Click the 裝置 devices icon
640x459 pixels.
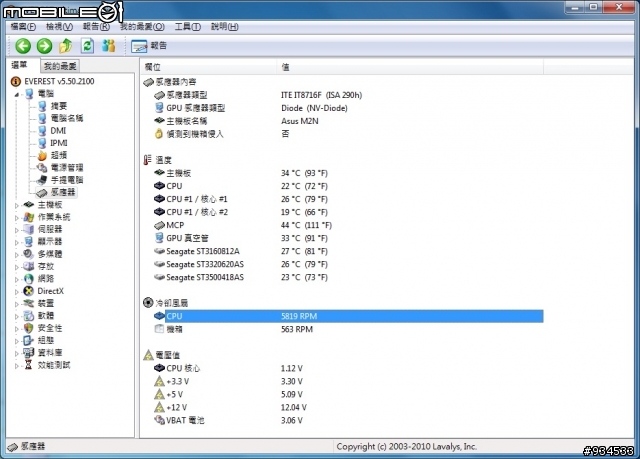tap(29, 303)
